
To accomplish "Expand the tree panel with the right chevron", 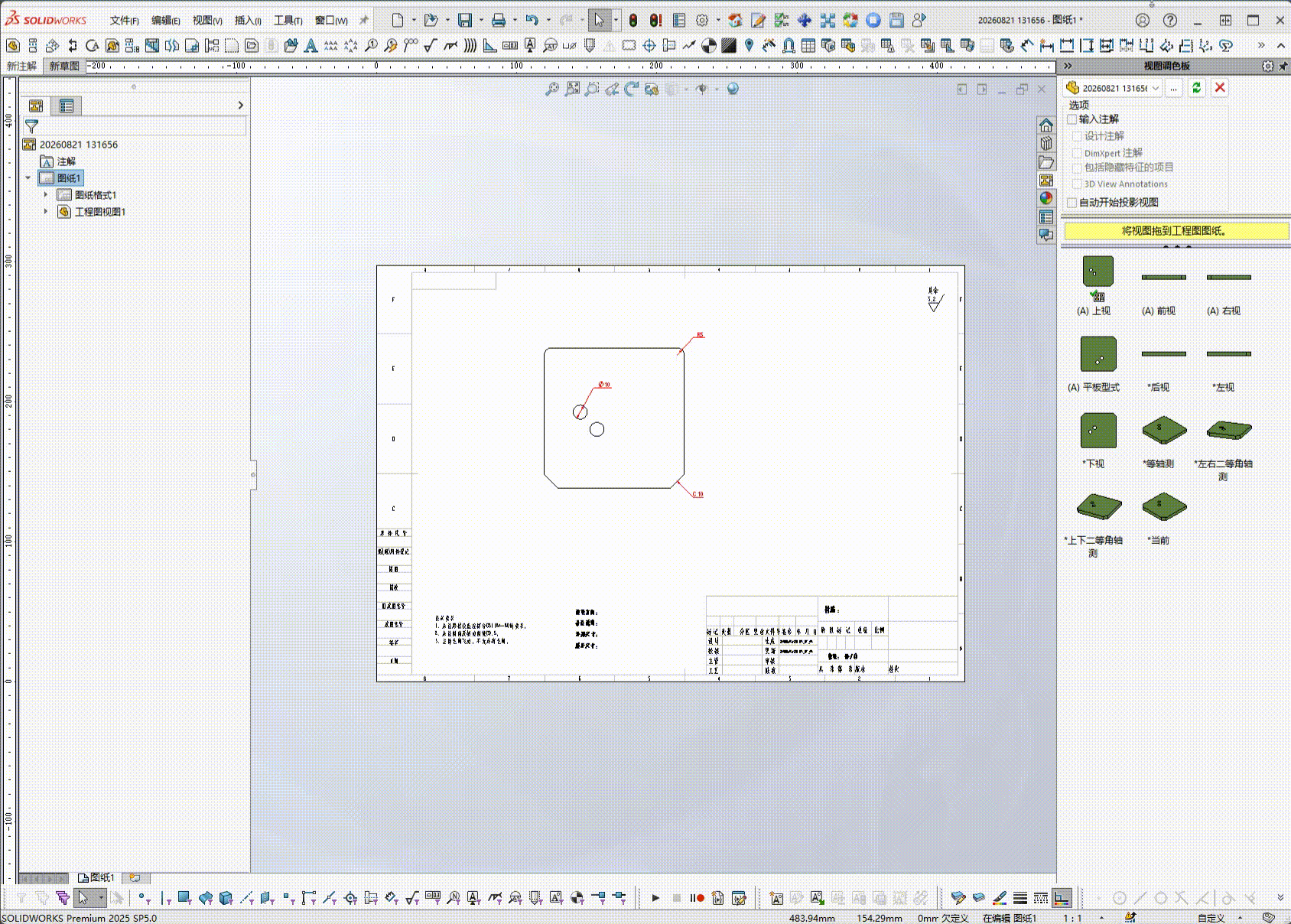I will (240, 106).
